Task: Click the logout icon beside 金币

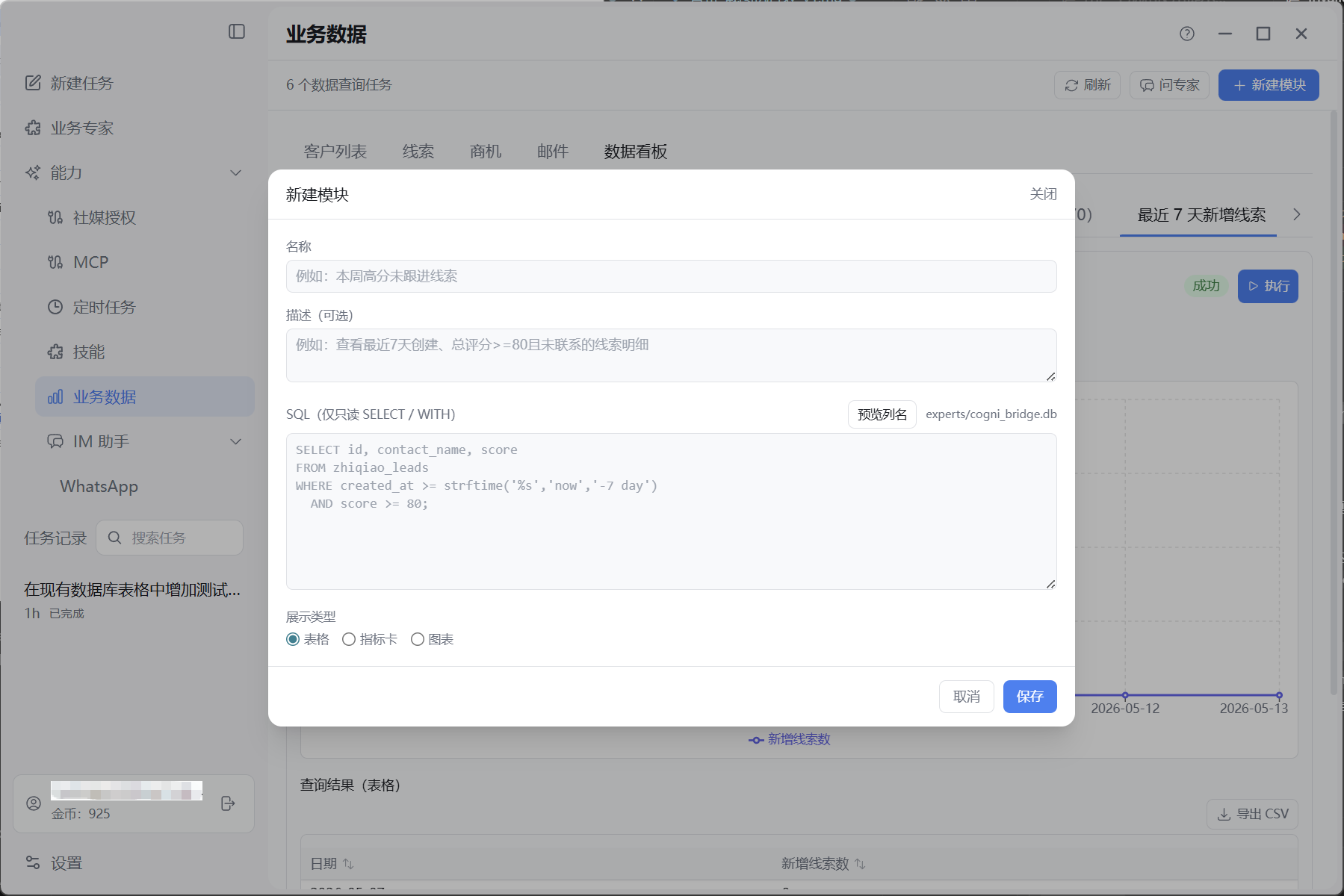Action: pyautogui.click(x=229, y=803)
